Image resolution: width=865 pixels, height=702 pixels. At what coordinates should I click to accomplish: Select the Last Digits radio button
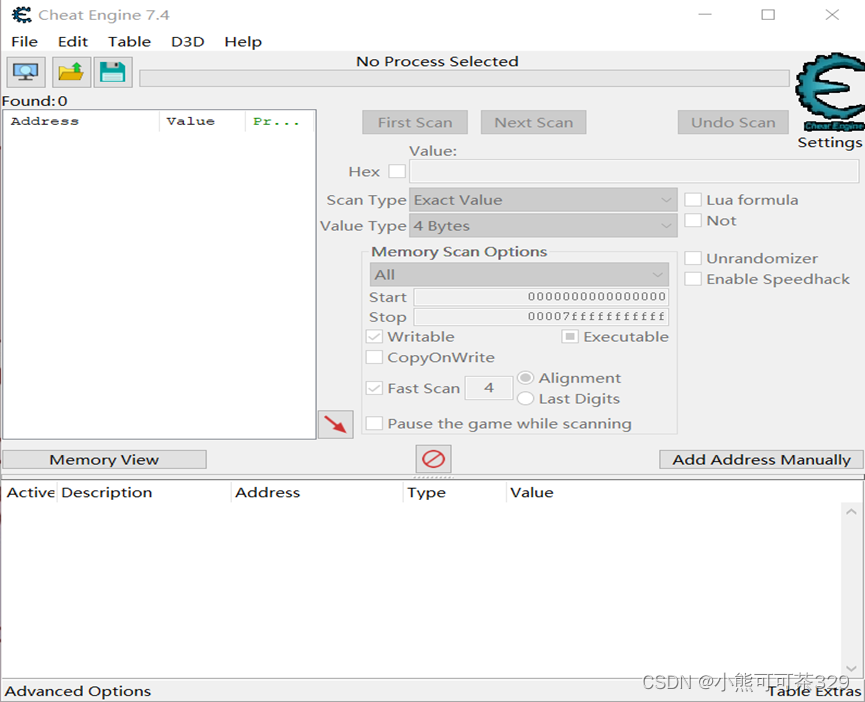coord(525,398)
